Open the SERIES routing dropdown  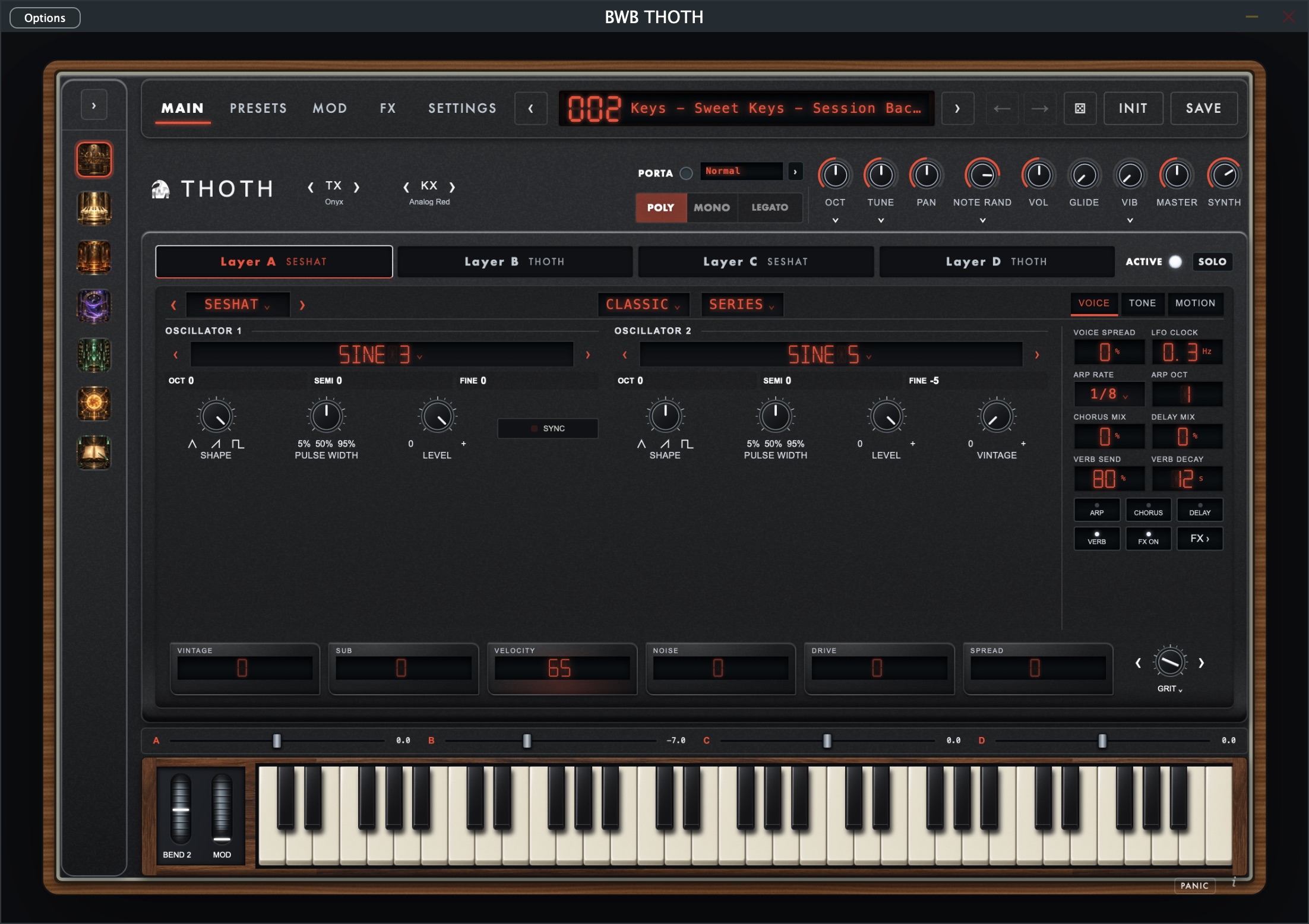point(742,305)
